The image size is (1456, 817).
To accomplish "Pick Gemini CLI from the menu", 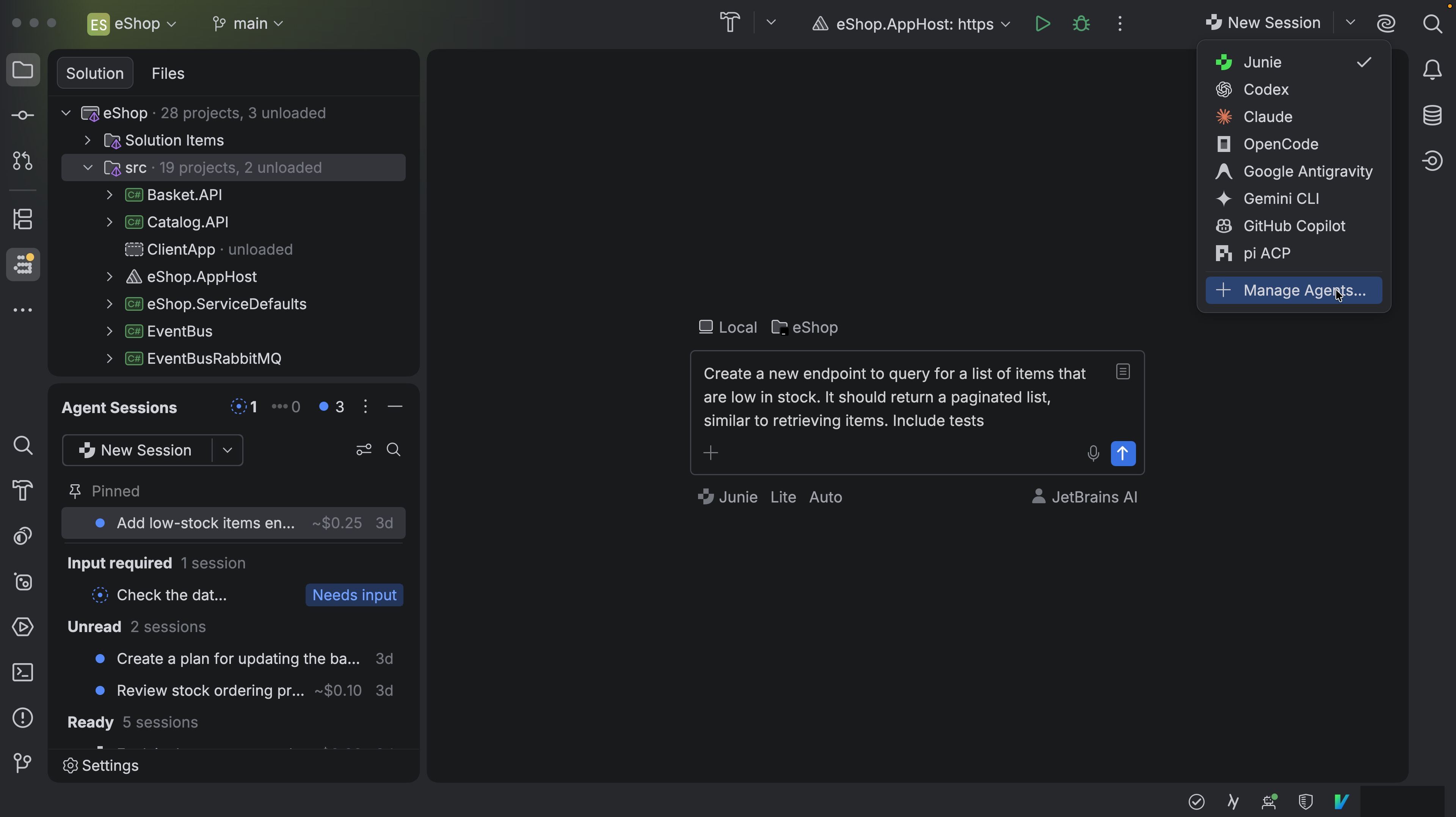I will coord(1294,199).
